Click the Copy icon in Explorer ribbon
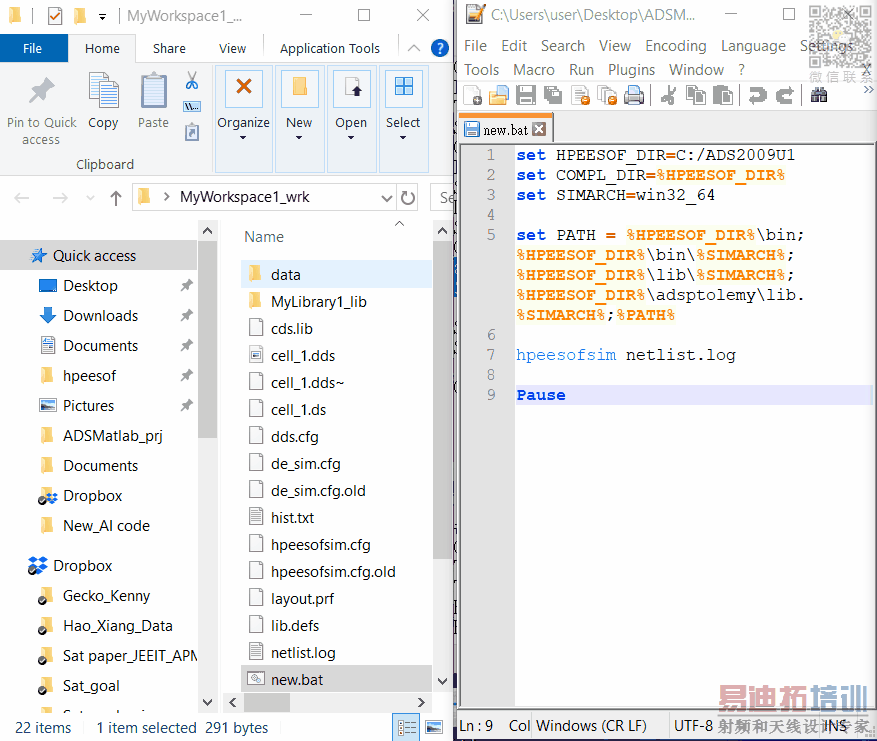This screenshot has height=741, width=877. tap(103, 101)
